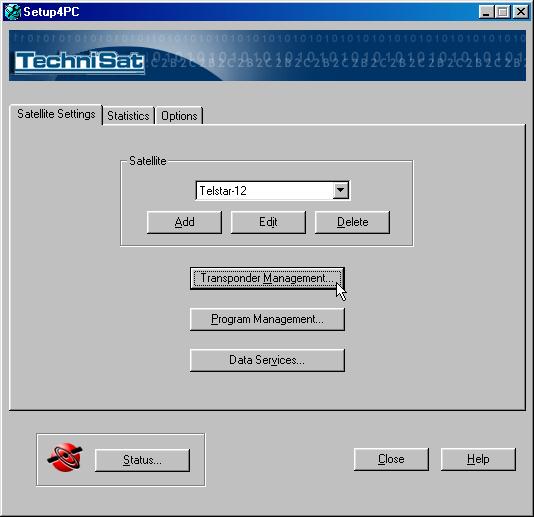Click the red satellite status icon
Image resolution: width=534 pixels, height=517 pixels.
click(65, 457)
